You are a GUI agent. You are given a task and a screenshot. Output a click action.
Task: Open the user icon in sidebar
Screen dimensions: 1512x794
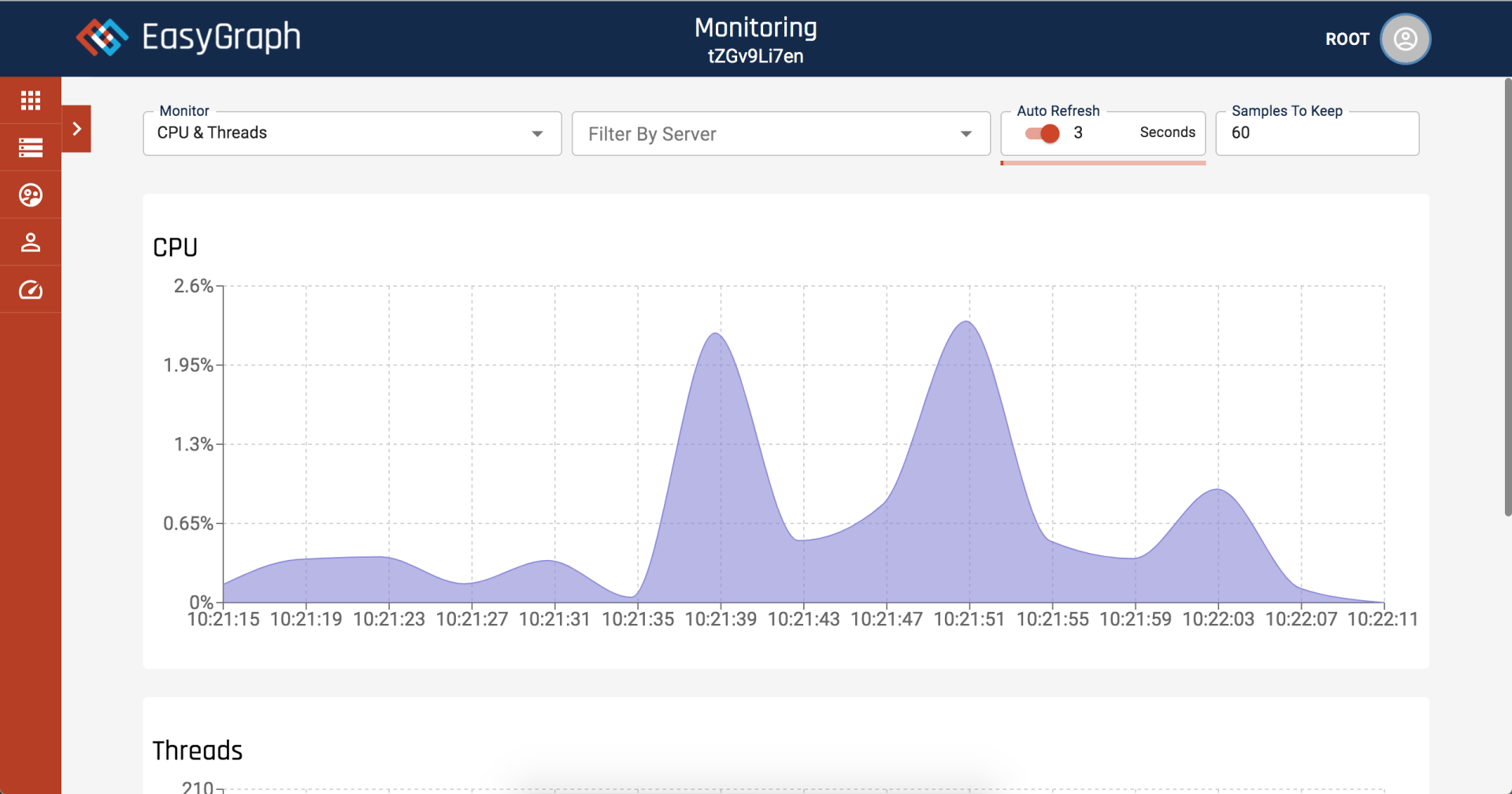pyautogui.click(x=31, y=242)
